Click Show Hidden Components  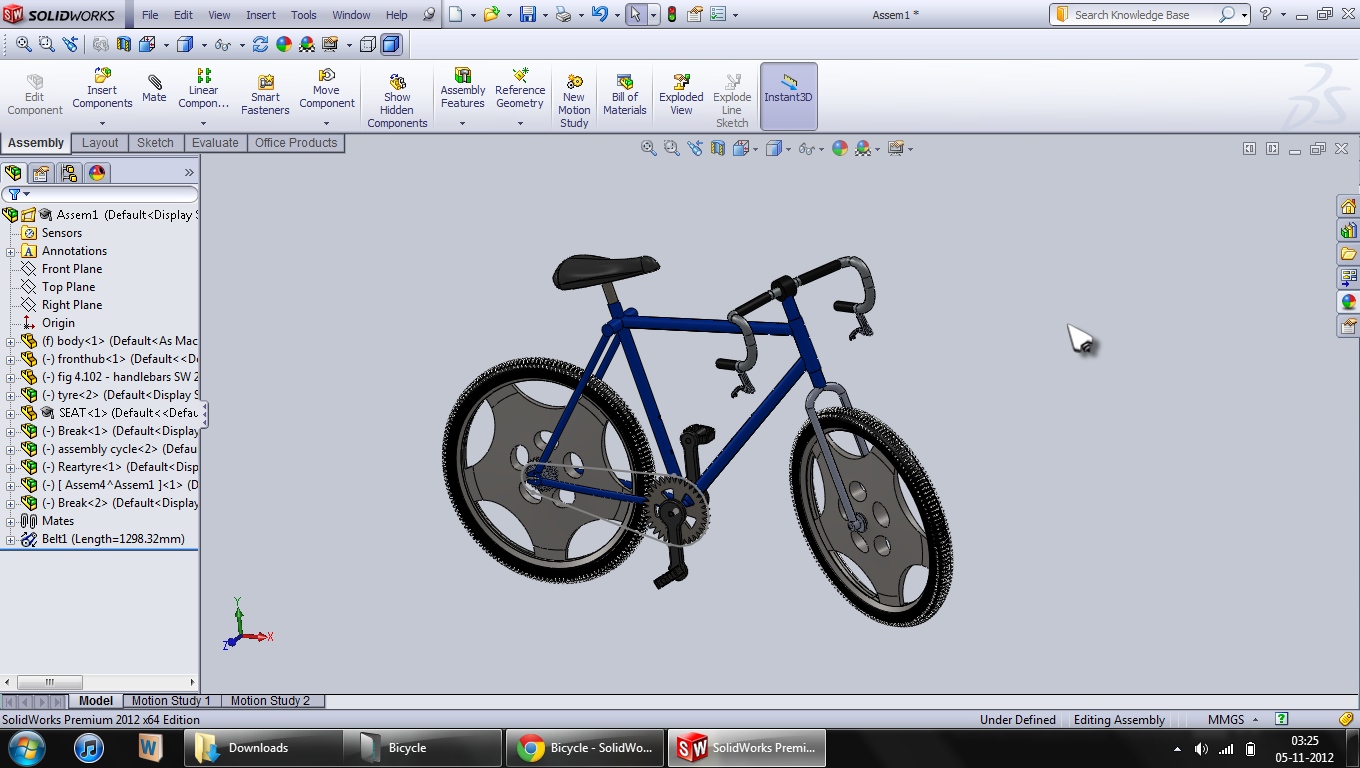pos(397,101)
